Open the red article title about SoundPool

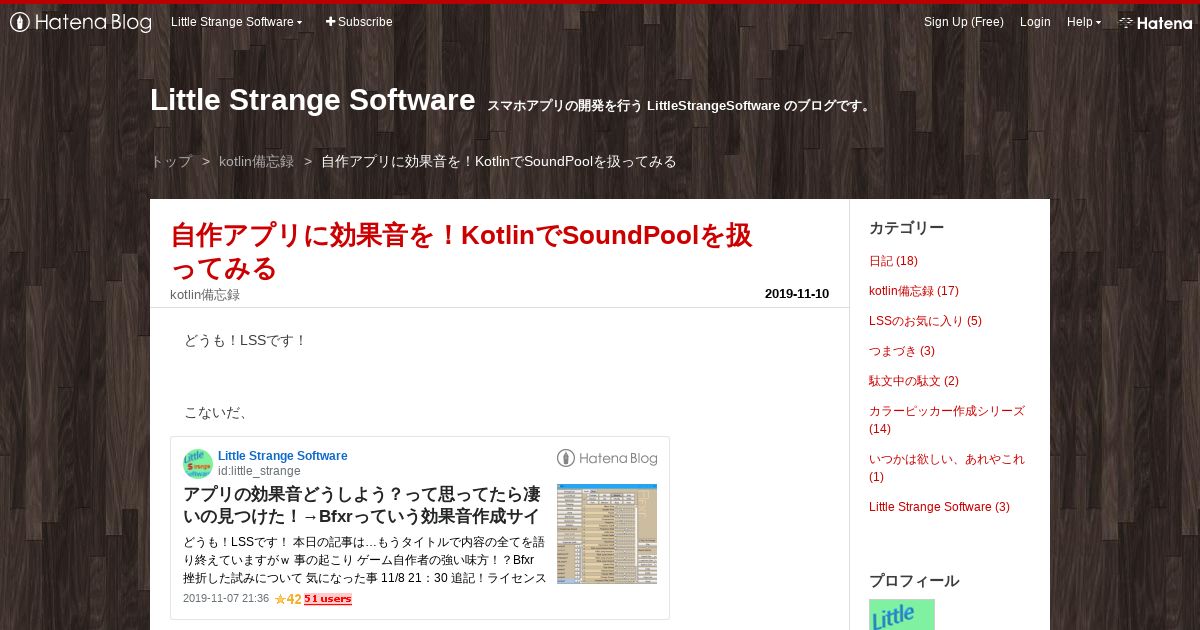[x=461, y=252]
